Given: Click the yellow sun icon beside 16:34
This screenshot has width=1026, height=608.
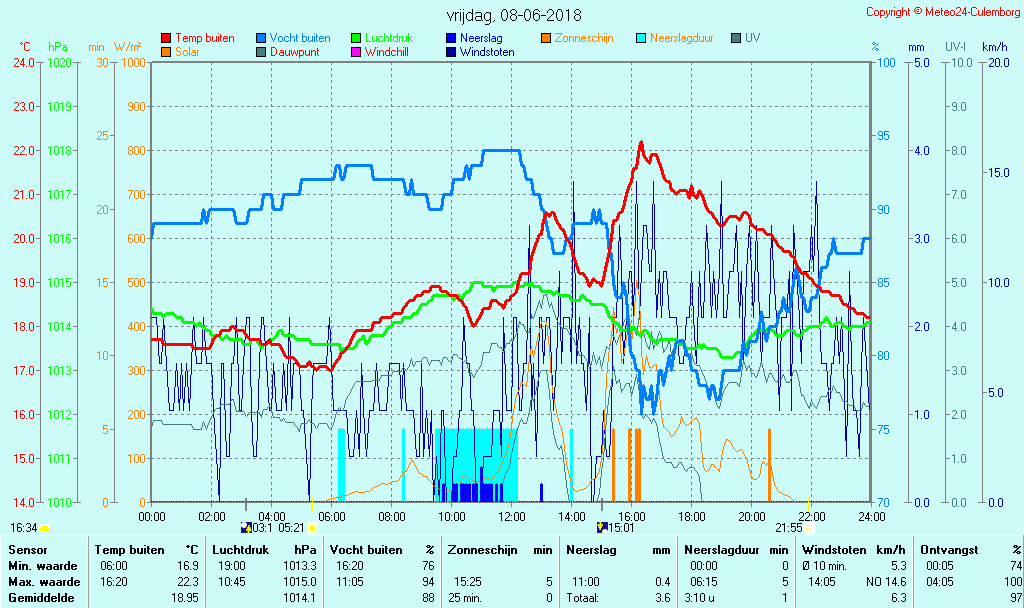Looking at the screenshot, I should [x=45, y=527].
